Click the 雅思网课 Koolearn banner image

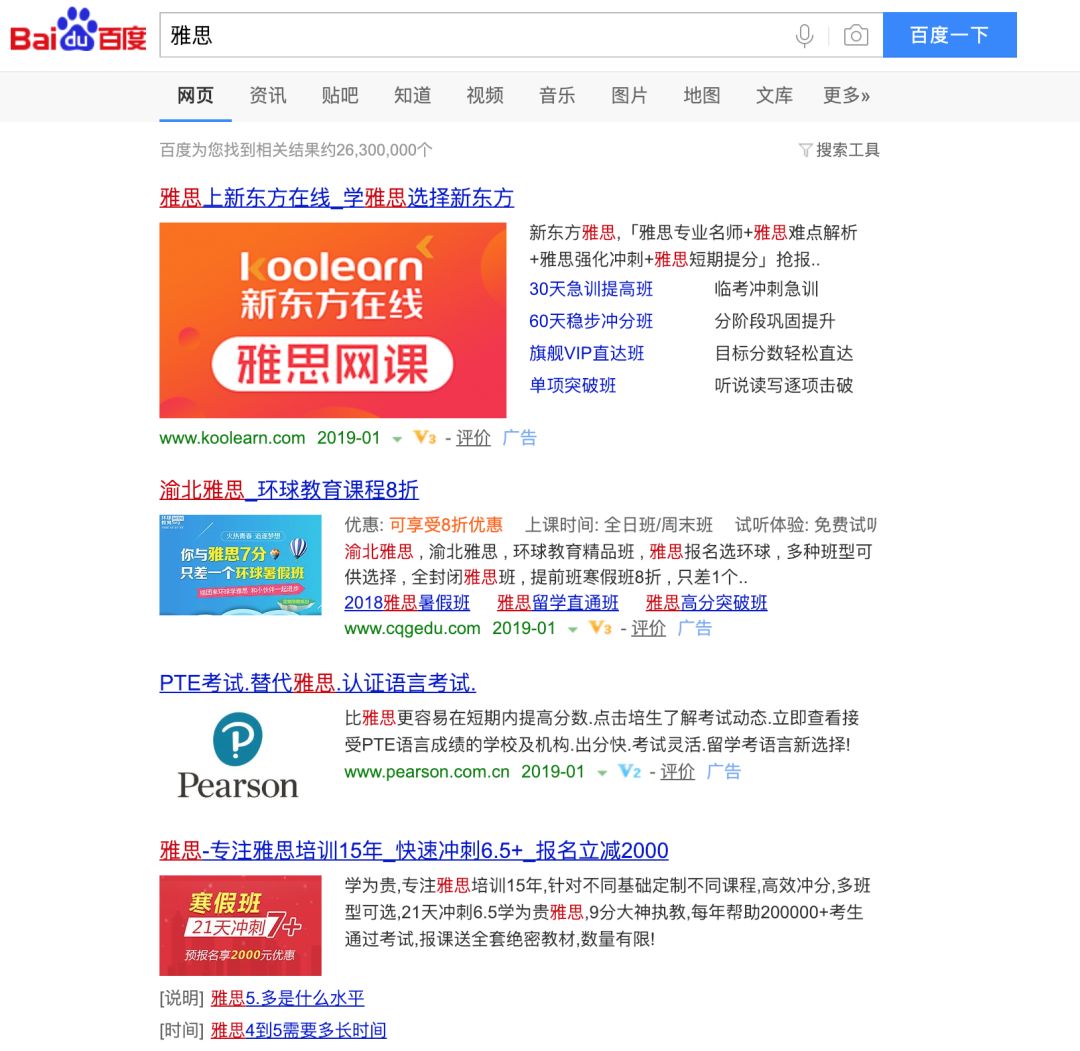[x=332, y=319]
